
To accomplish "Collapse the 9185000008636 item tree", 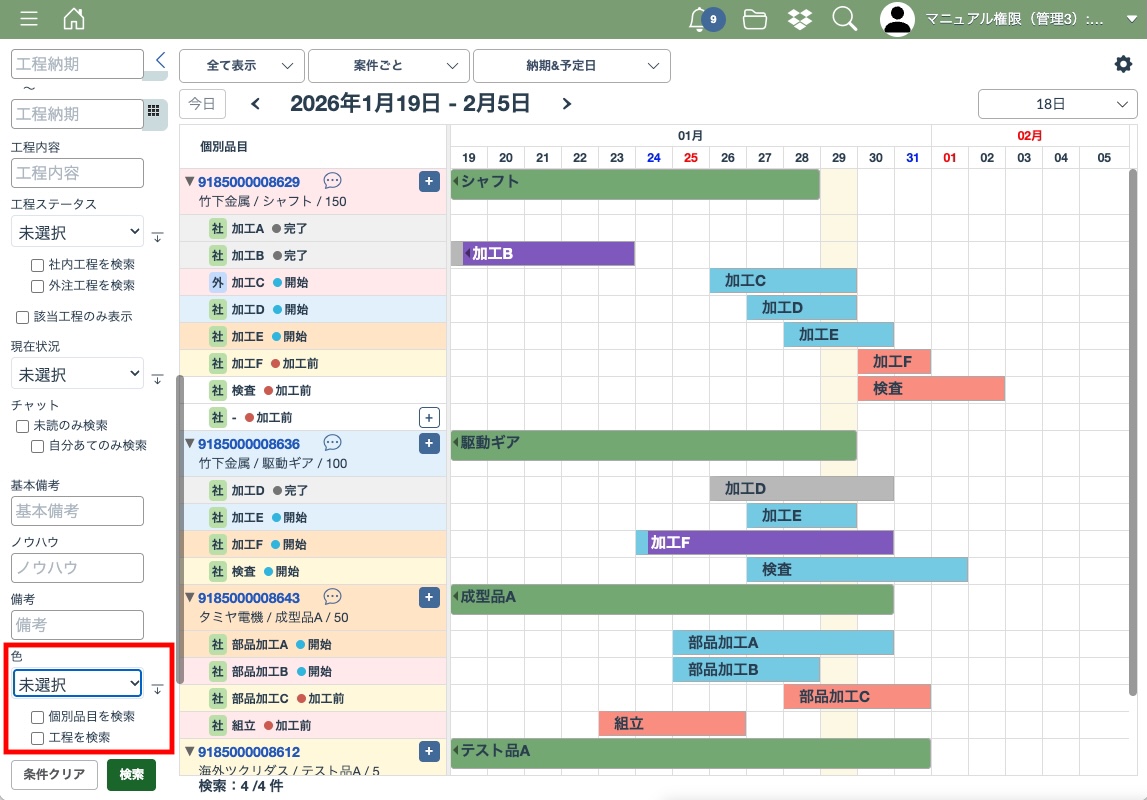I will click(x=189, y=443).
